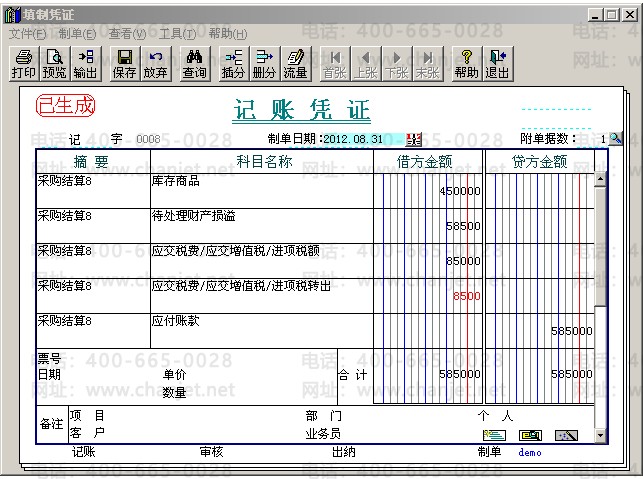Click debit amount 450000
The height and width of the screenshot is (479, 643).
(x=460, y=191)
